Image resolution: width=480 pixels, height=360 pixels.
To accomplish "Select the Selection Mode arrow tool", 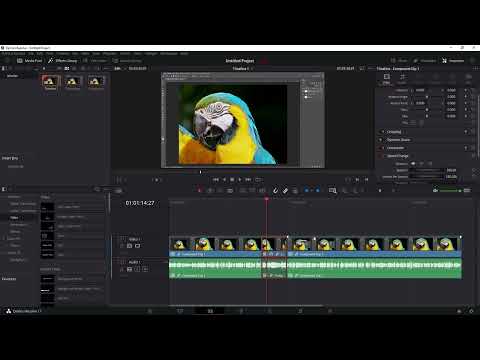I will pyautogui.click(x=200, y=190).
